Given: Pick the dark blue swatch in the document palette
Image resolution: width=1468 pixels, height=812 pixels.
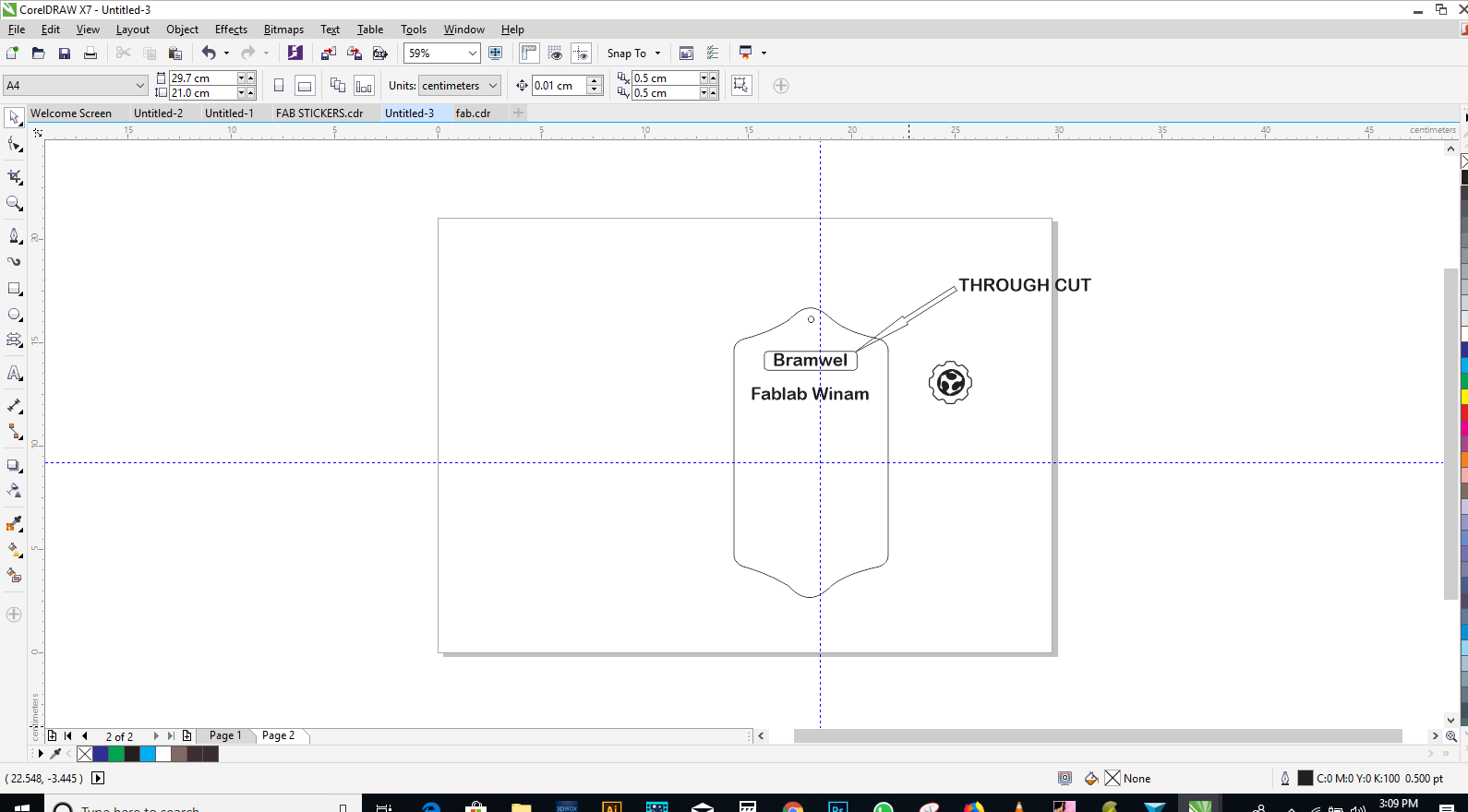Looking at the screenshot, I should 101,754.
